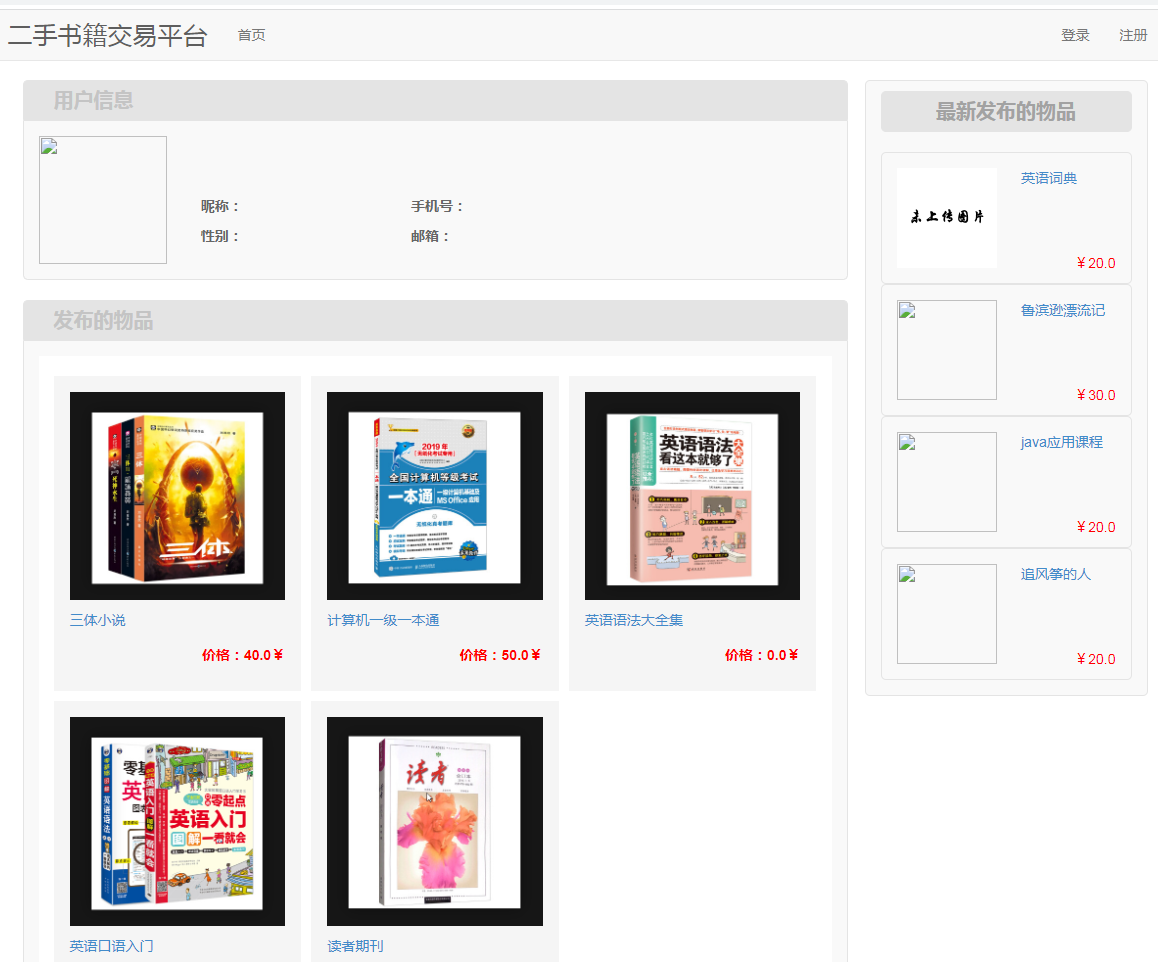Screen dimensions: 1158x962
Task: Click the 邮箱： label
Action: click(431, 236)
